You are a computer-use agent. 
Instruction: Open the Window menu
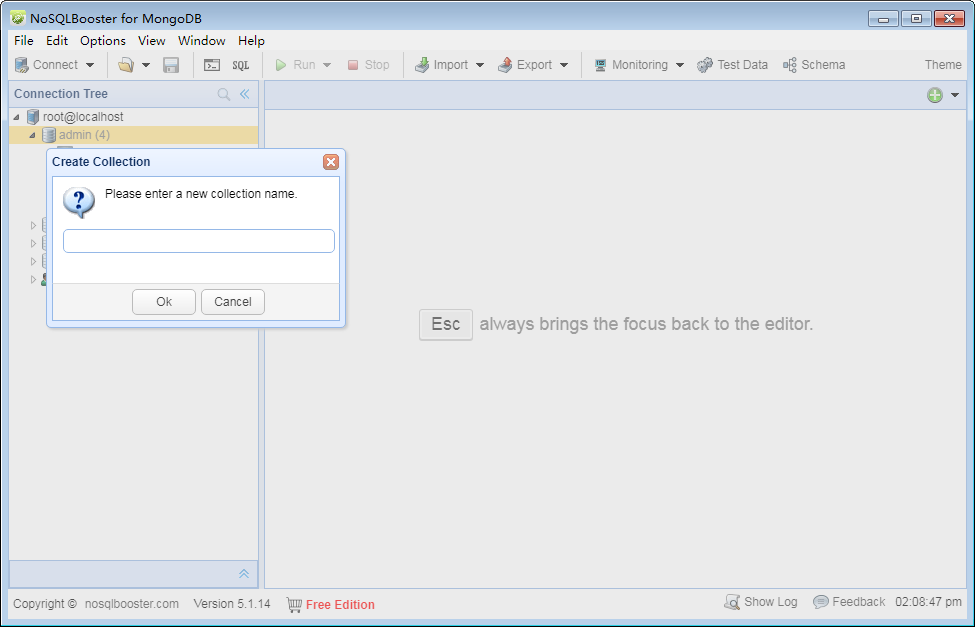(201, 40)
